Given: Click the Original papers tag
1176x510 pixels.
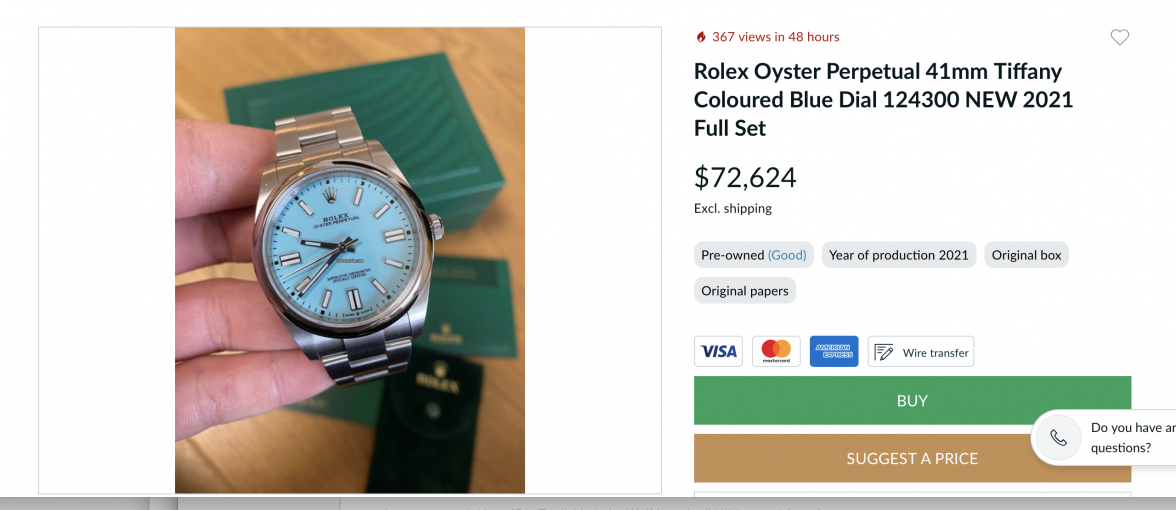Looking at the screenshot, I should pos(745,290).
